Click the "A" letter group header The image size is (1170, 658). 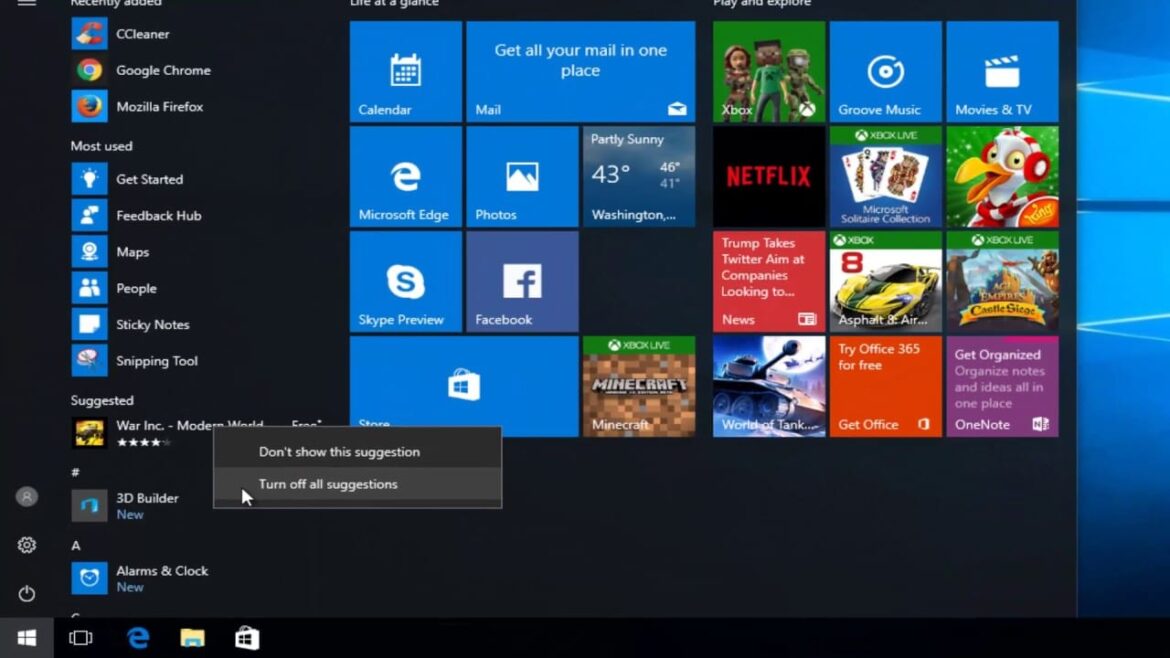[x=76, y=545]
